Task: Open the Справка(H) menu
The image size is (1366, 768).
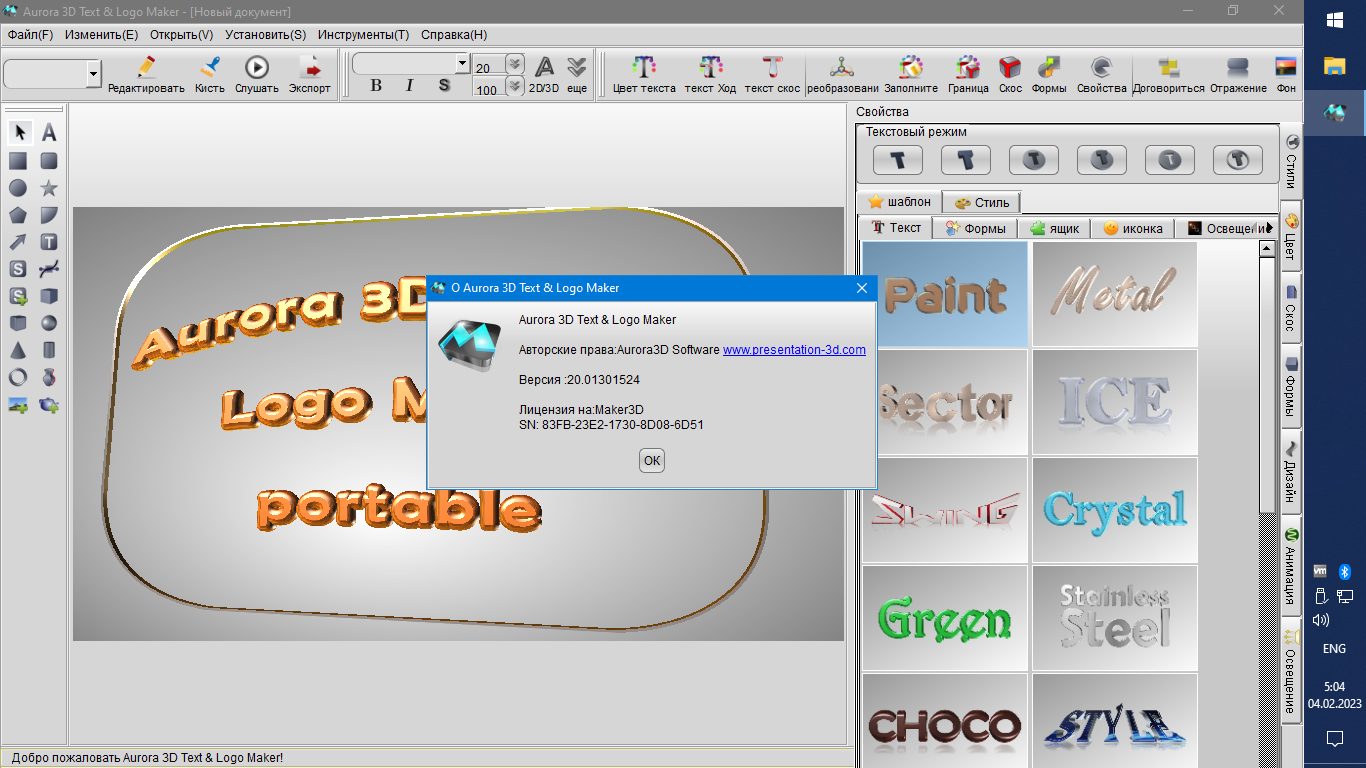Action: pyautogui.click(x=454, y=34)
